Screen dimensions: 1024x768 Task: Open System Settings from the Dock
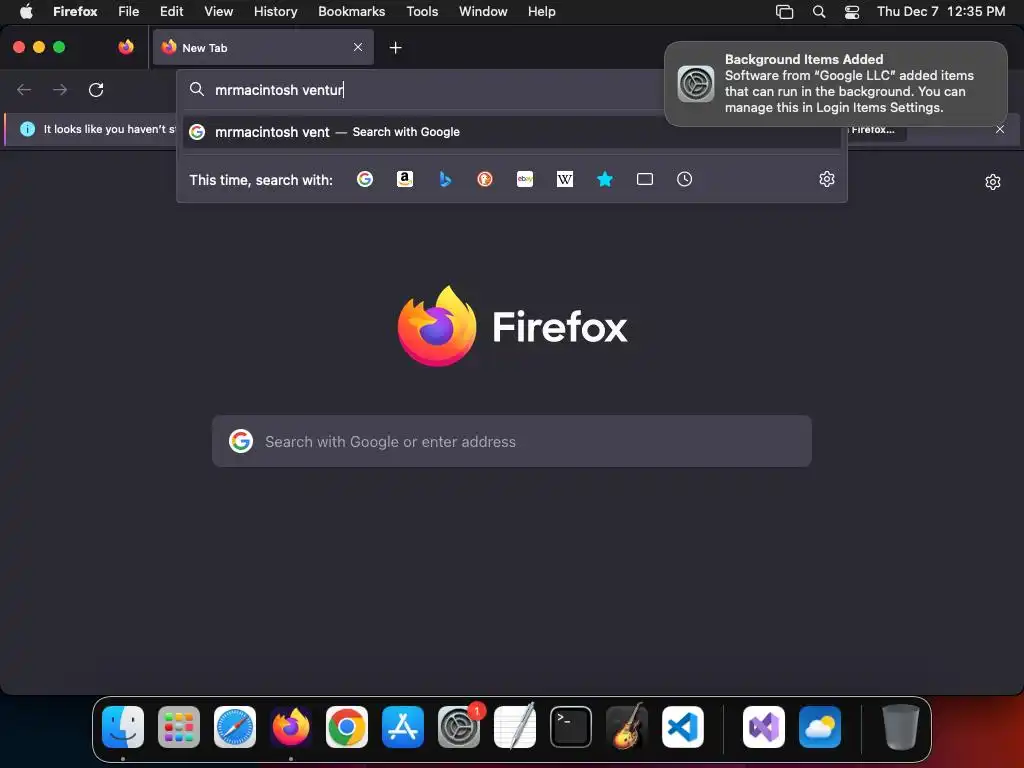[x=458, y=727]
